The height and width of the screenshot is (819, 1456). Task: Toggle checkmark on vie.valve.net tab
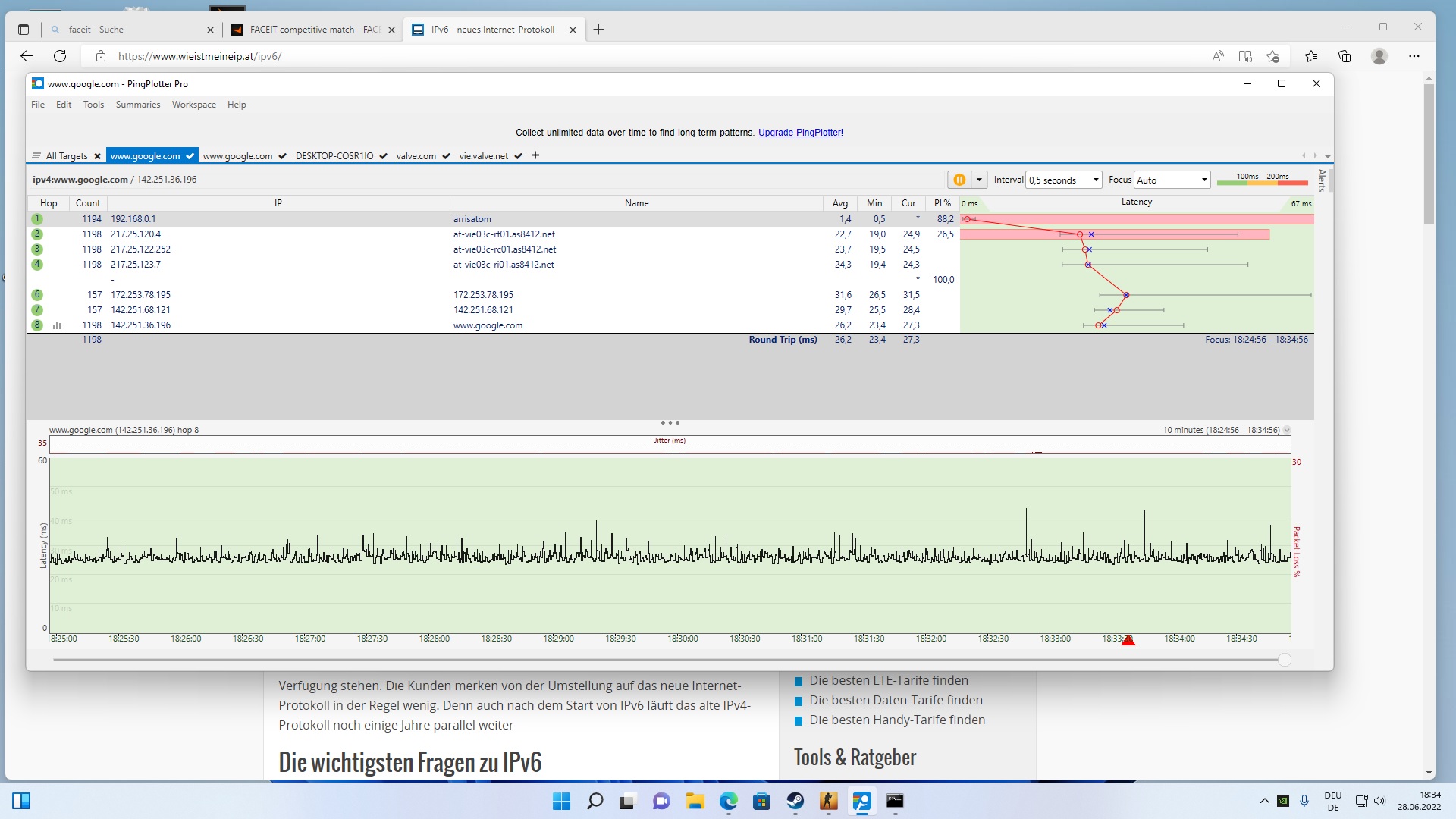pyautogui.click(x=519, y=156)
